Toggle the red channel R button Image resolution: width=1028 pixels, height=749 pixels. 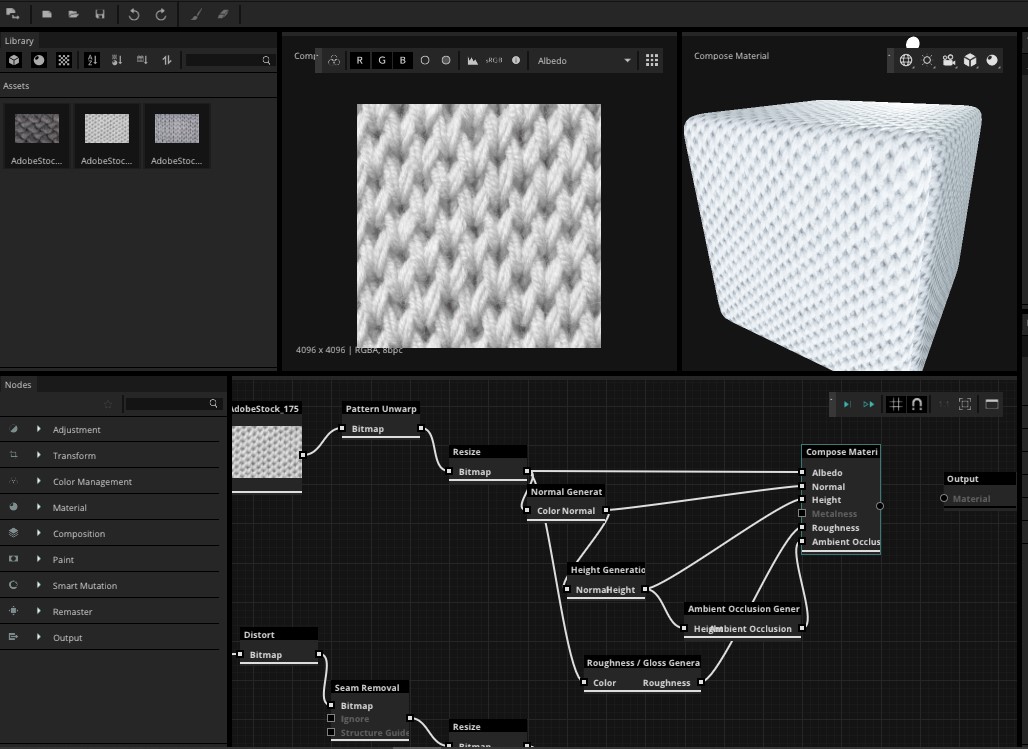pos(360,60)
